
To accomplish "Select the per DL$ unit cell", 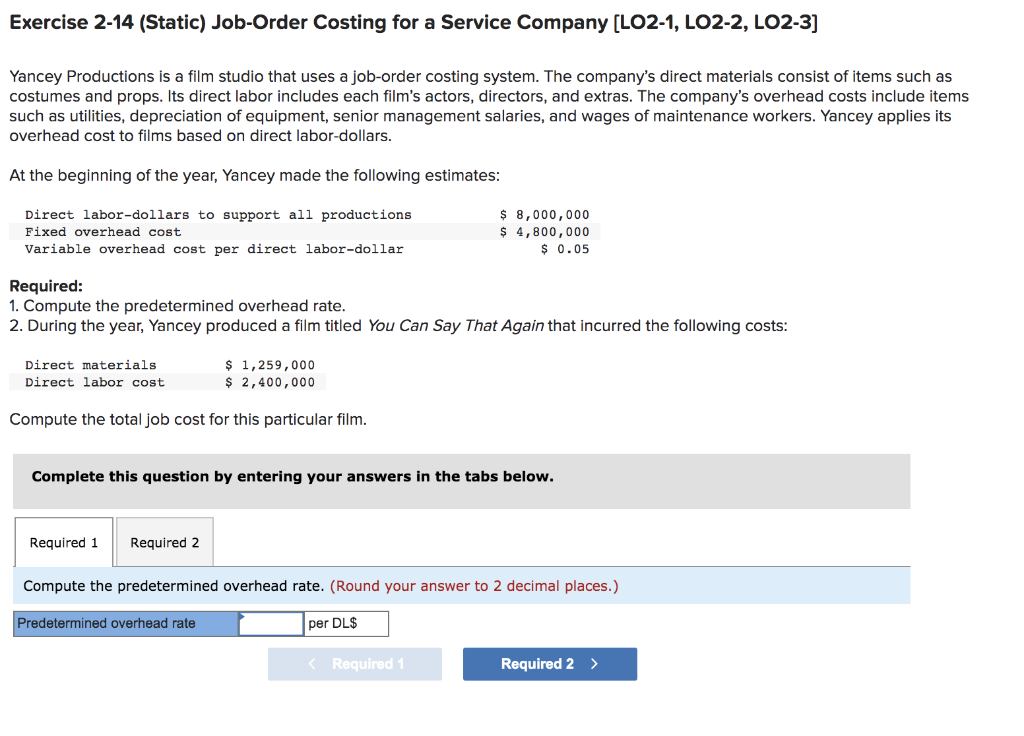I will (345, 623).
